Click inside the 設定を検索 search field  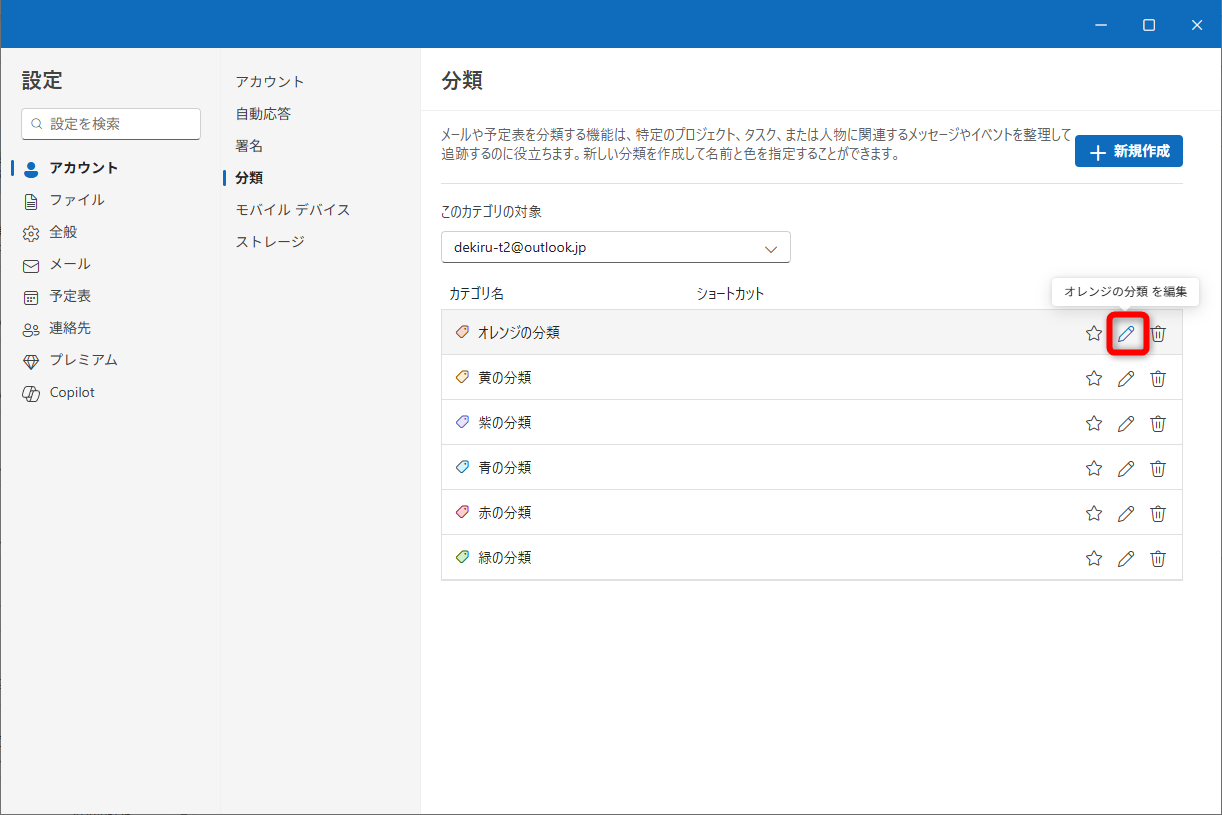pyautogui.click(x=110, y=123)
